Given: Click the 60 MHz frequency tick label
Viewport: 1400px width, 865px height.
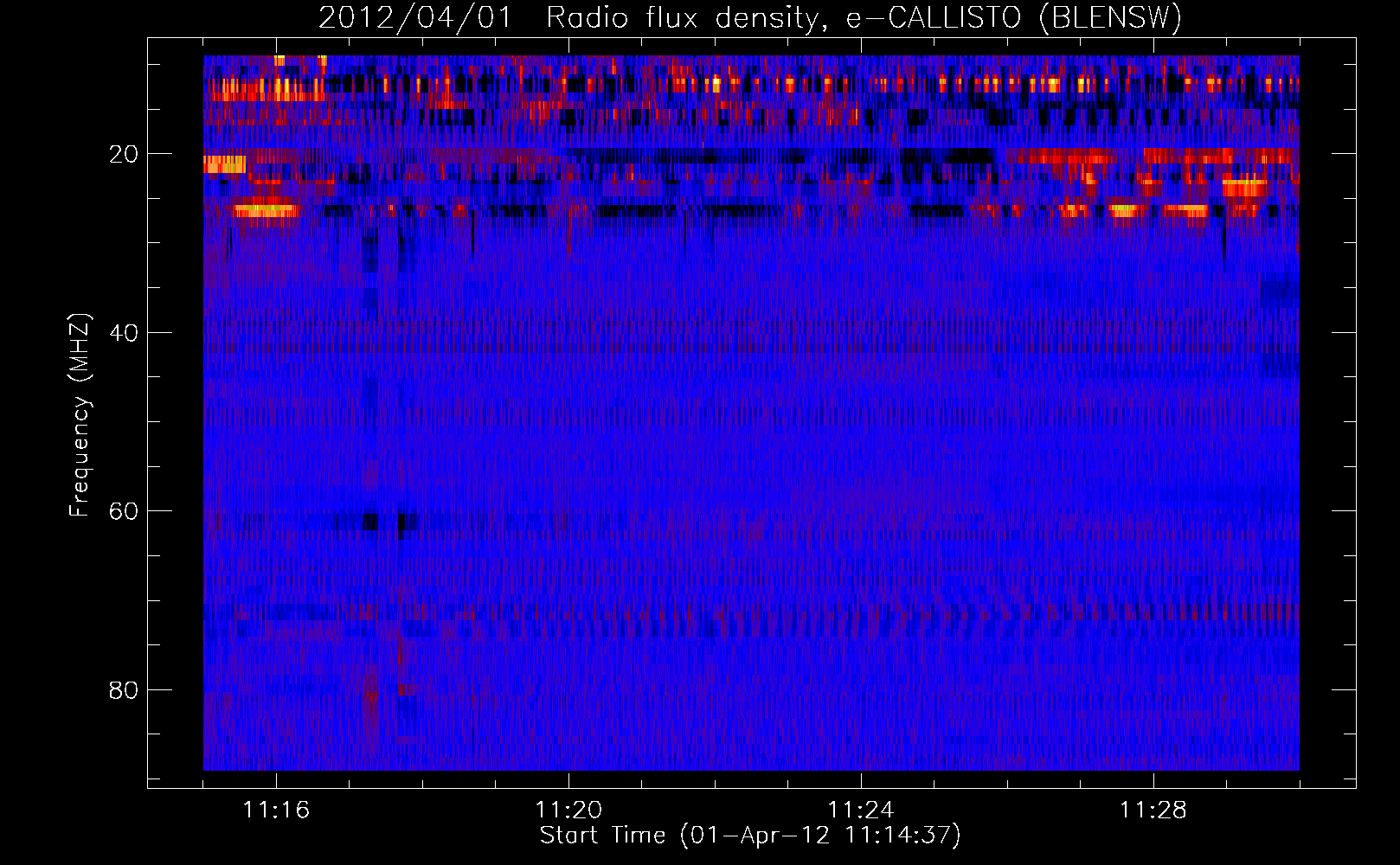Looking at the screenshot, I should [124, 512].
